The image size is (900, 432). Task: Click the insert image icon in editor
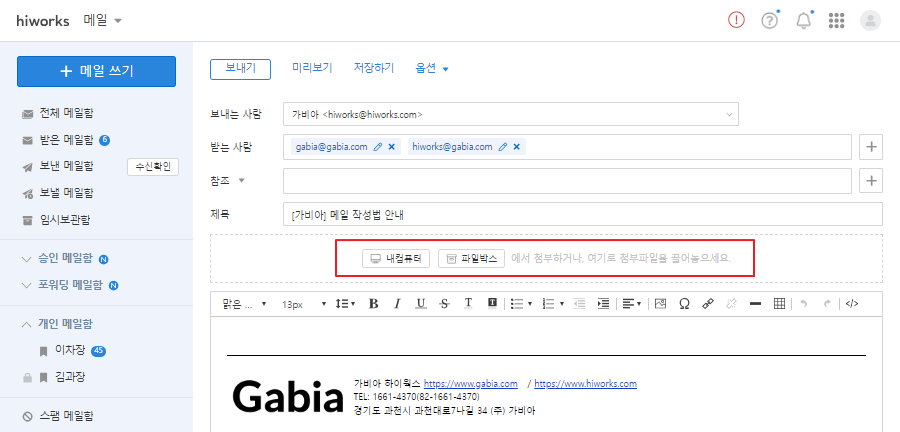660,303
